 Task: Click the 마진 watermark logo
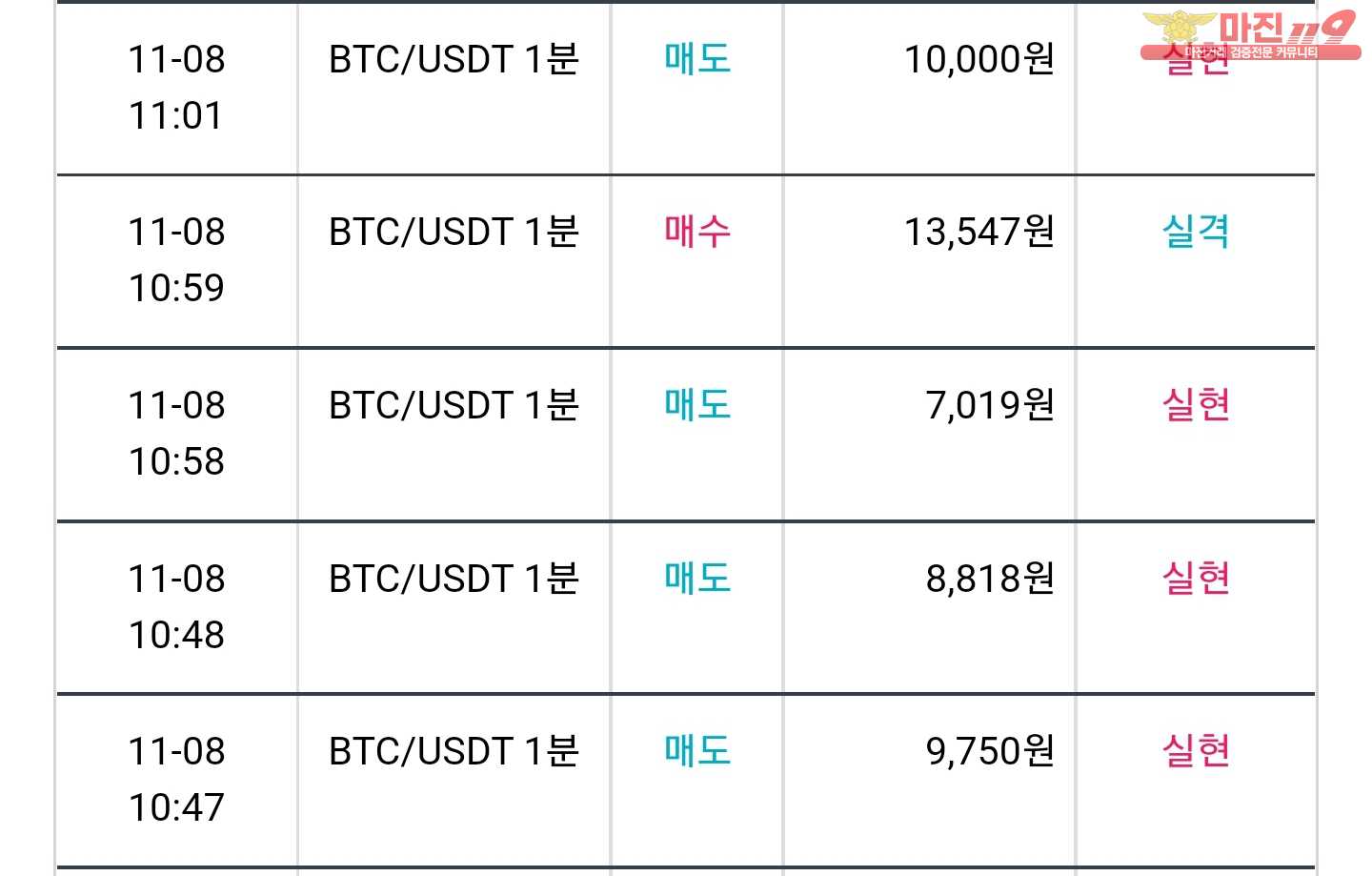(1250, 35)
